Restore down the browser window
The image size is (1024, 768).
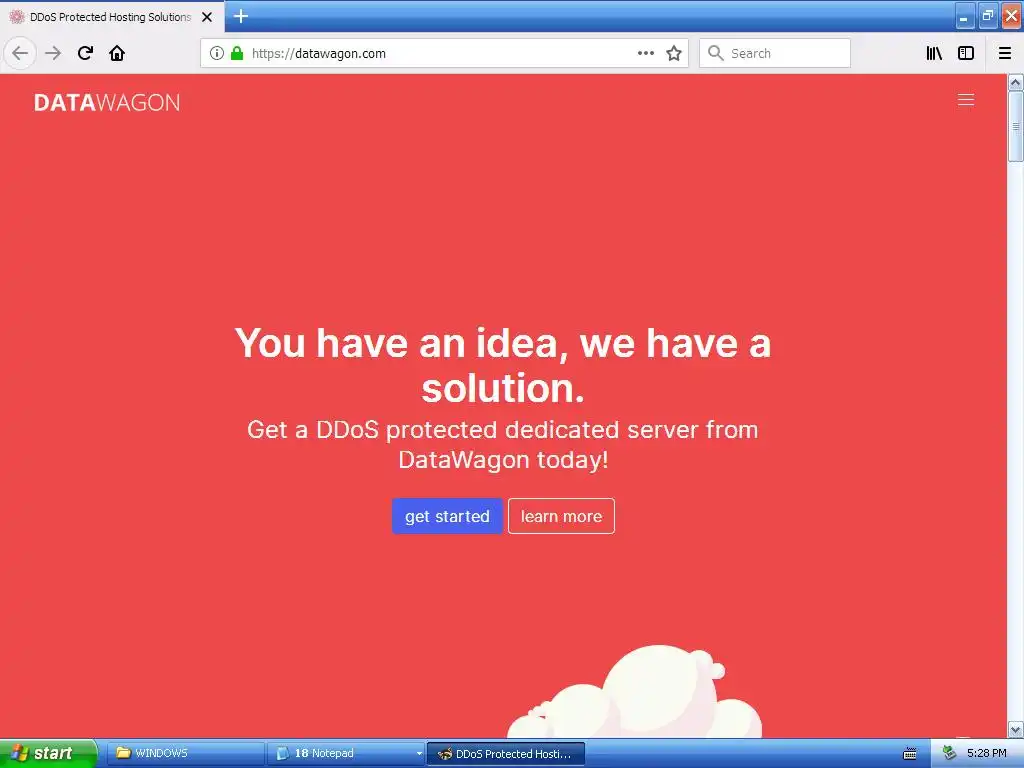[x=987, y=16]
